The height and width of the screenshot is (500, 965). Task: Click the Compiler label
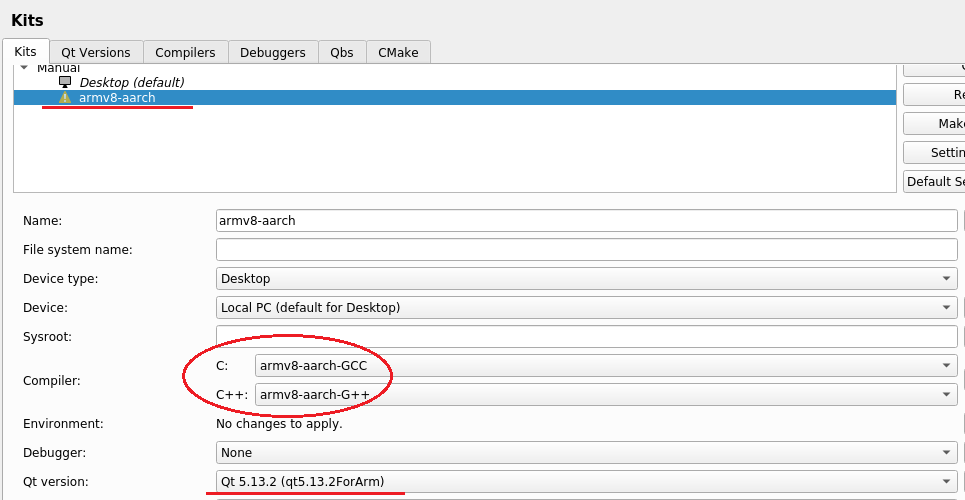(x=52, y=381)
